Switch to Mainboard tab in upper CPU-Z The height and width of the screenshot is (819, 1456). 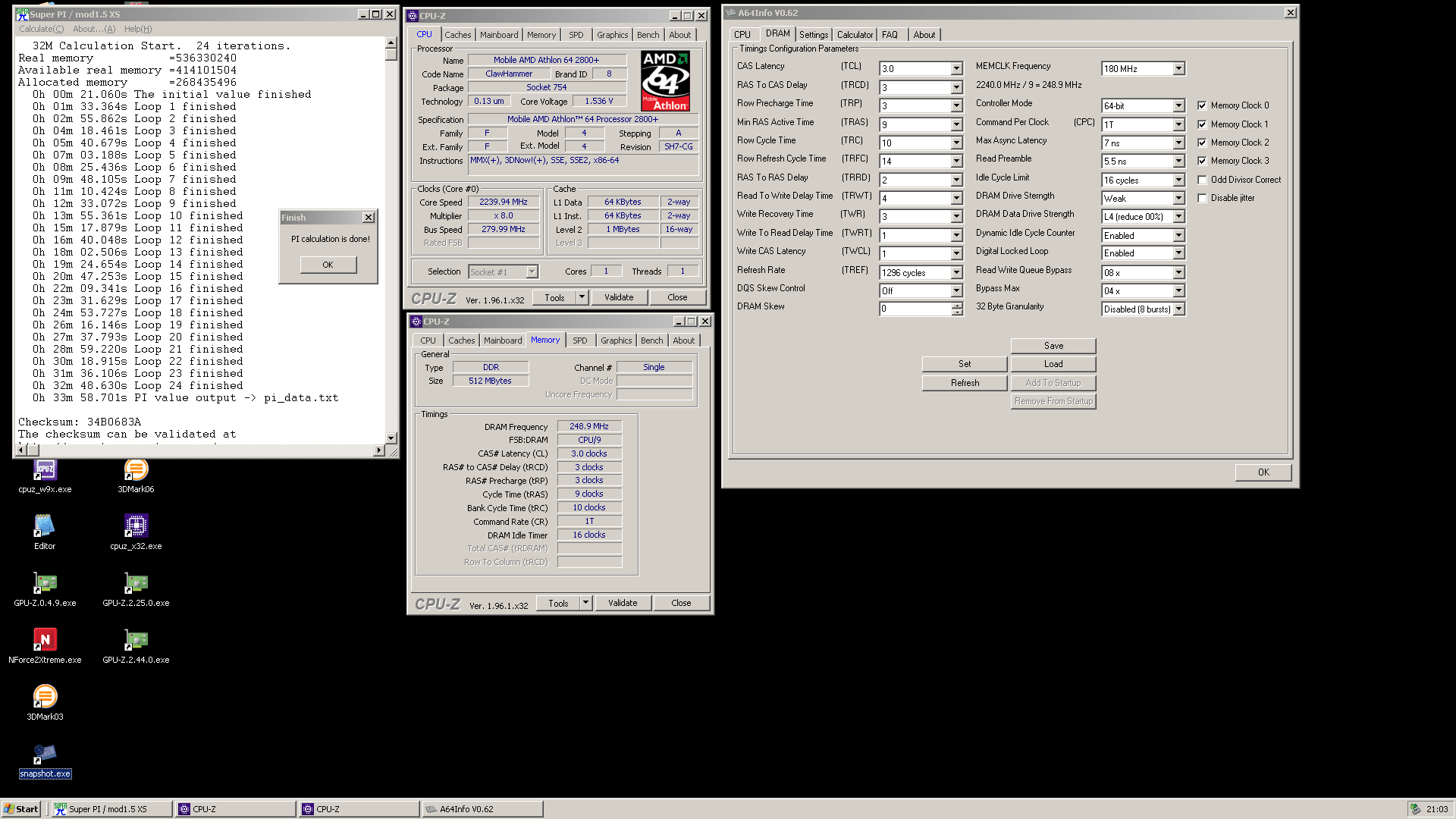(x=499, y=35)
